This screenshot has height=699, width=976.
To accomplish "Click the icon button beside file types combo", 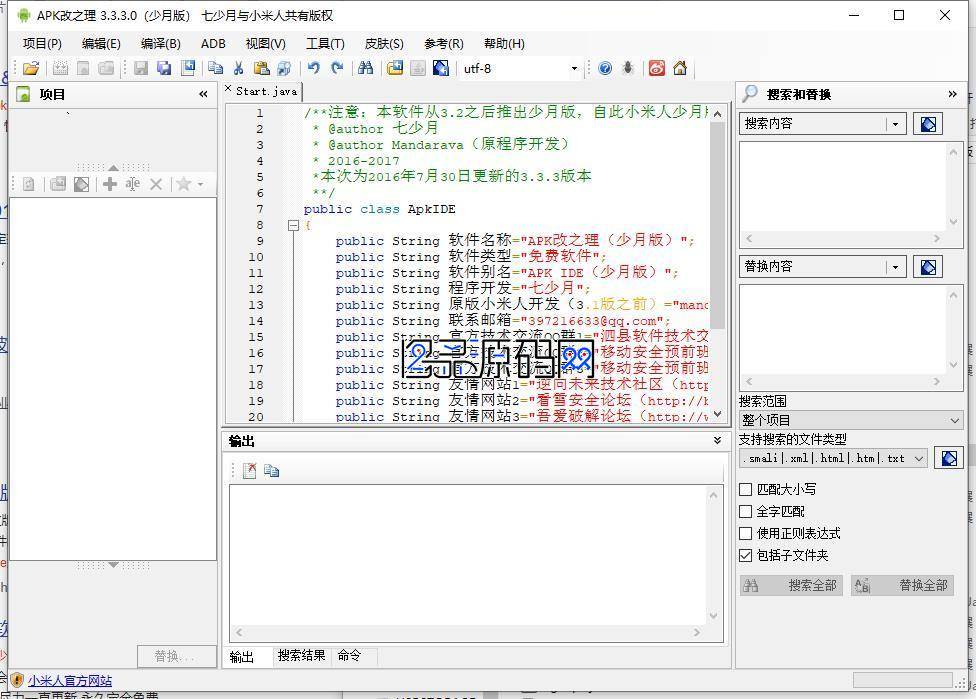I will [949, 459].
